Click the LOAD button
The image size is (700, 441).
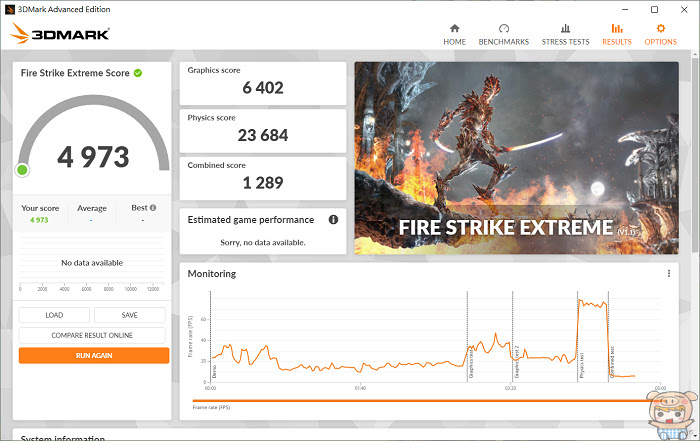coord(54,315)
